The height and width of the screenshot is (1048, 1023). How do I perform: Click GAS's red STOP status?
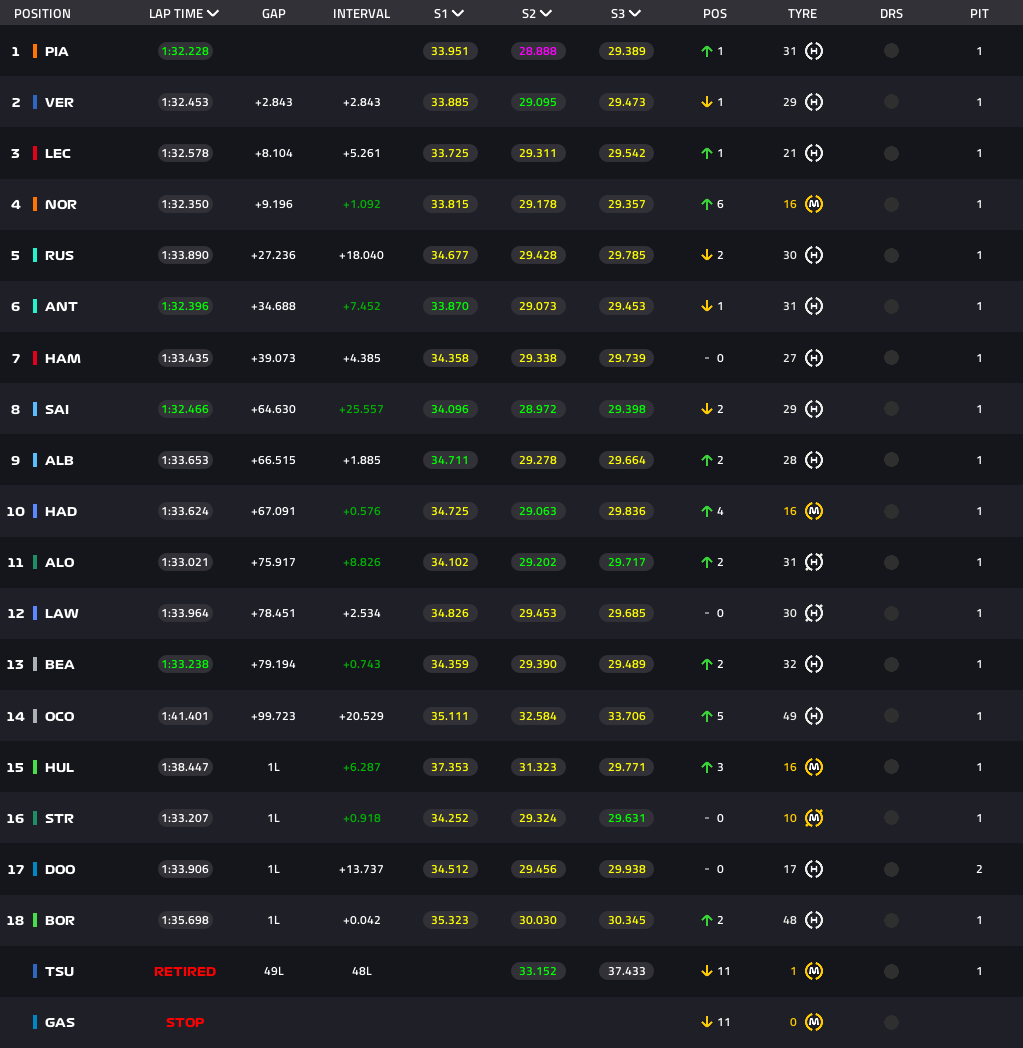click(x=185, y=1022)
